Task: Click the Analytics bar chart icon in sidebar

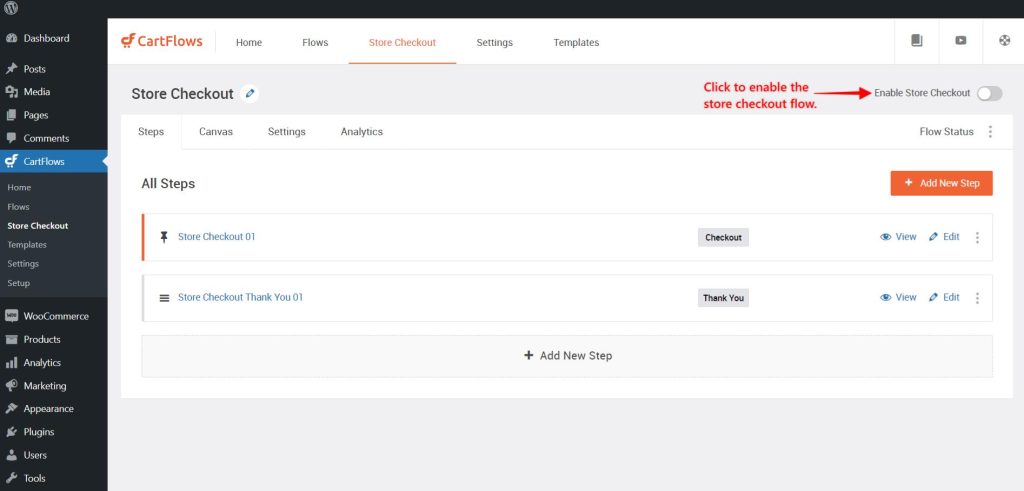Action: [11, 362]
